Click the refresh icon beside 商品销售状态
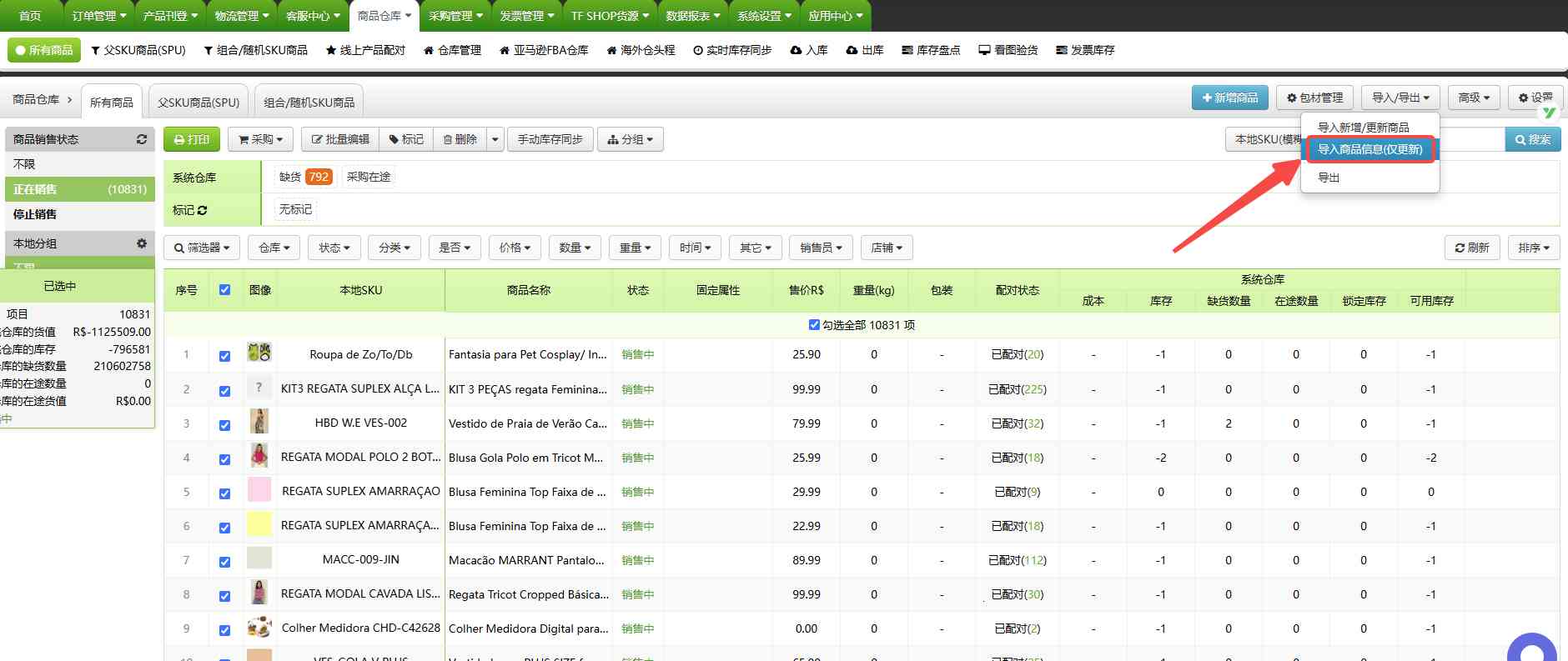The image size is (1568, 661). (142, 139)
